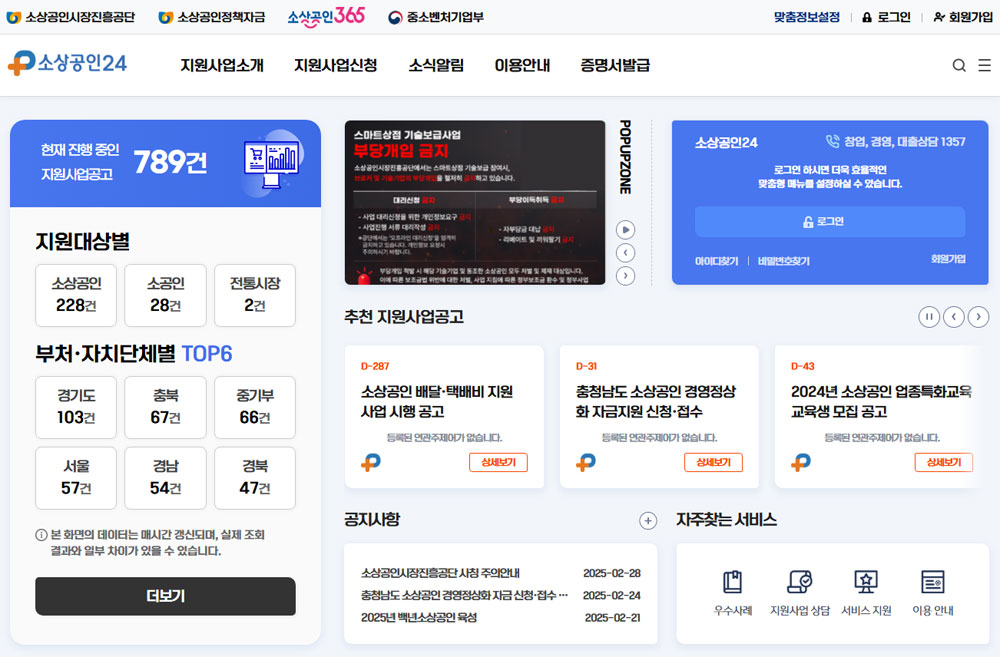
Task: Open 지원사업신청 menu
Action: (x=335, y=65)
